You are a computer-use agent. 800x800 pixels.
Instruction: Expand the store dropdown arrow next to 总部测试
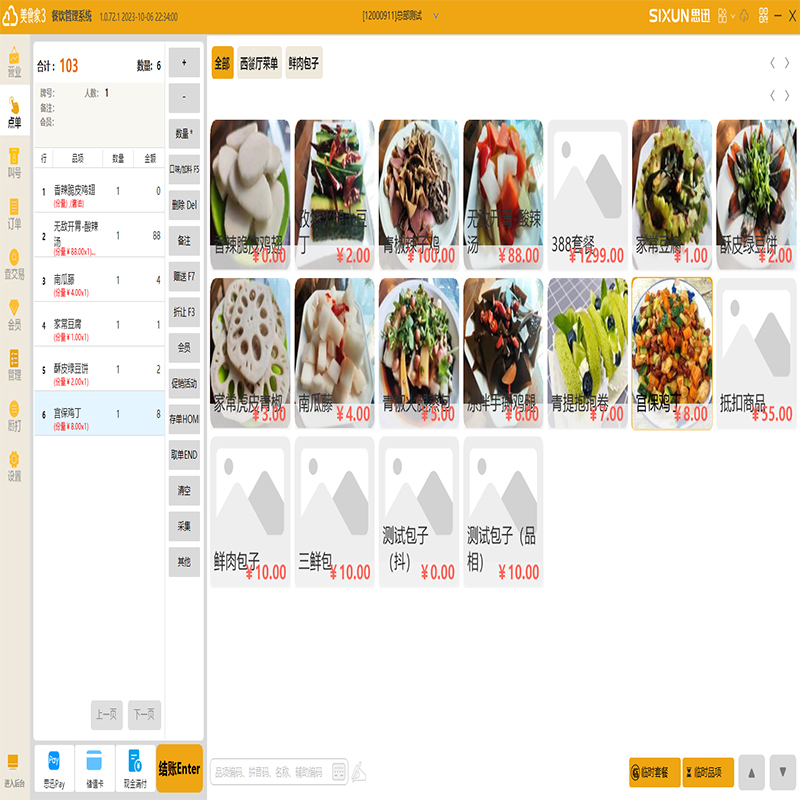[x=436, y=16]
